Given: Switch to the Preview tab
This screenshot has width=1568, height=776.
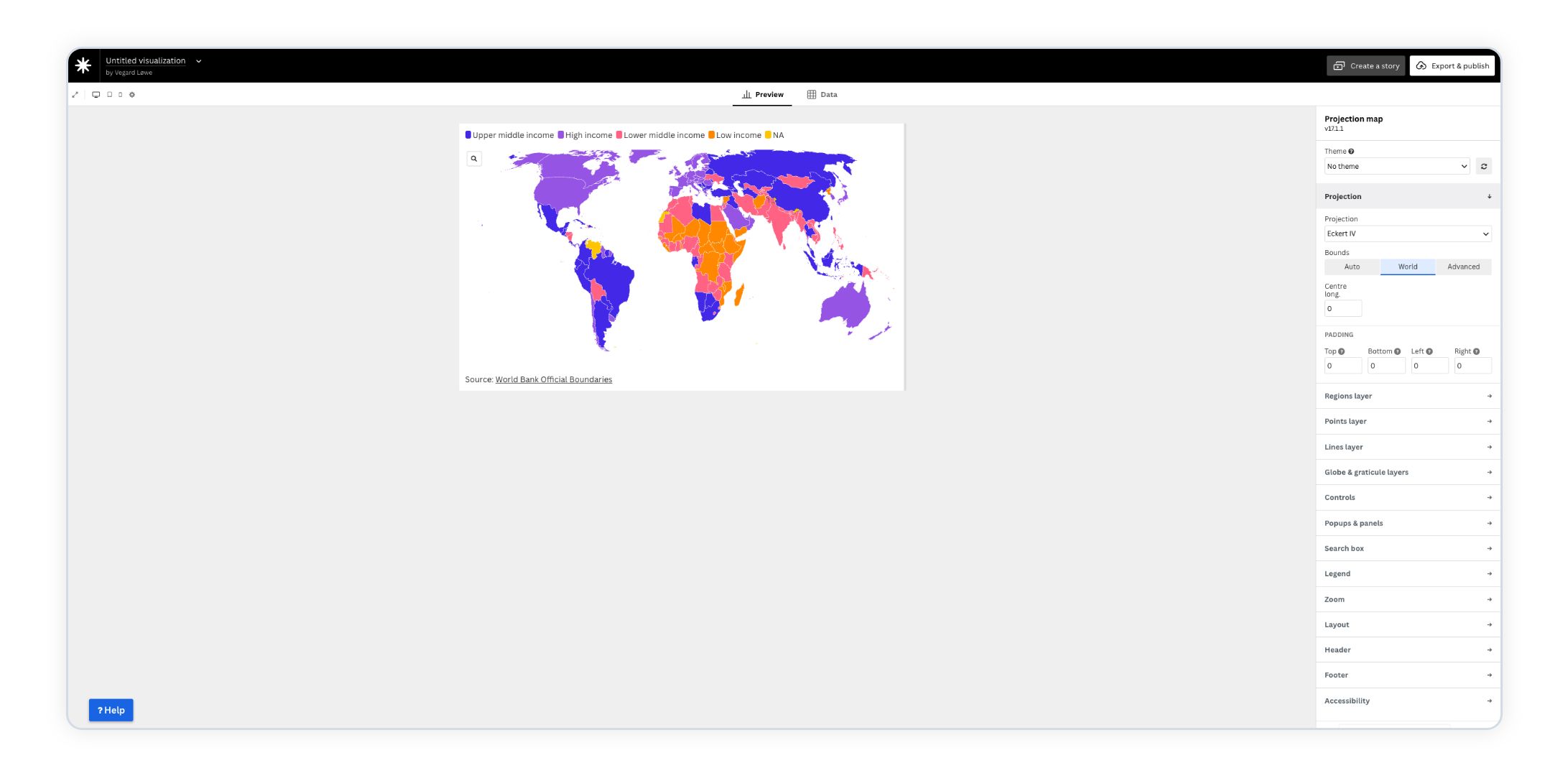Looking at the screenshot, I should click(762, 94).
